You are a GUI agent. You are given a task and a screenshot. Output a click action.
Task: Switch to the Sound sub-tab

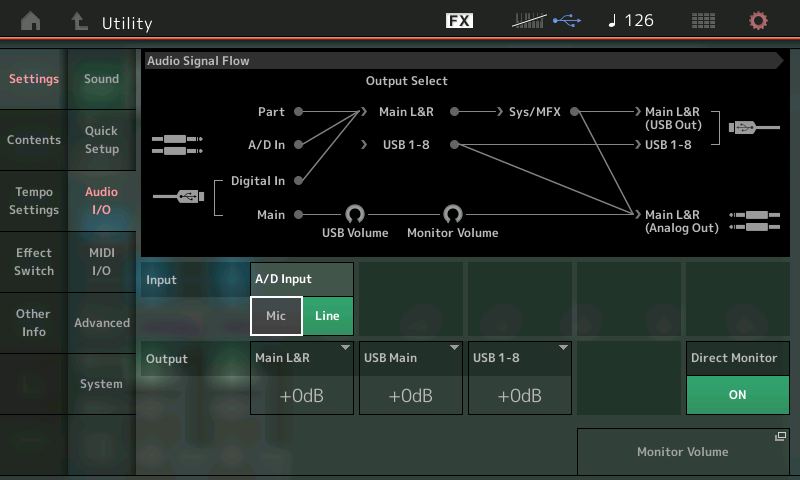(102, 79)
